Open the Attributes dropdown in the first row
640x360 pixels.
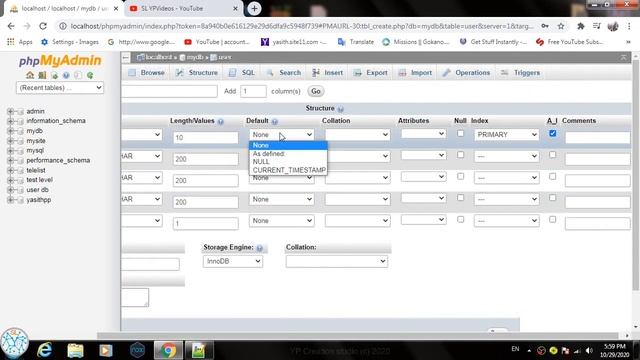(423, 133)
